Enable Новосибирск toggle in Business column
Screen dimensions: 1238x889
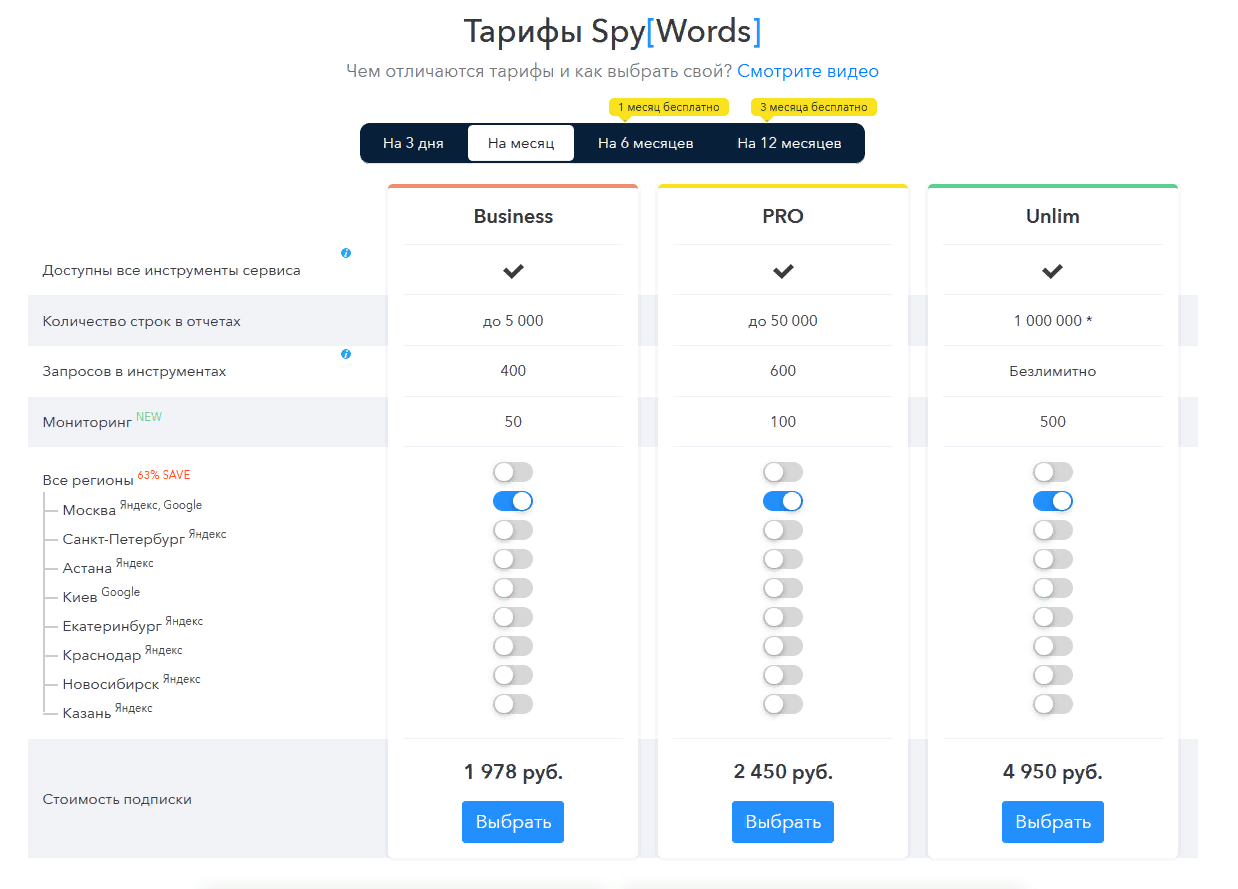point(513,675)
